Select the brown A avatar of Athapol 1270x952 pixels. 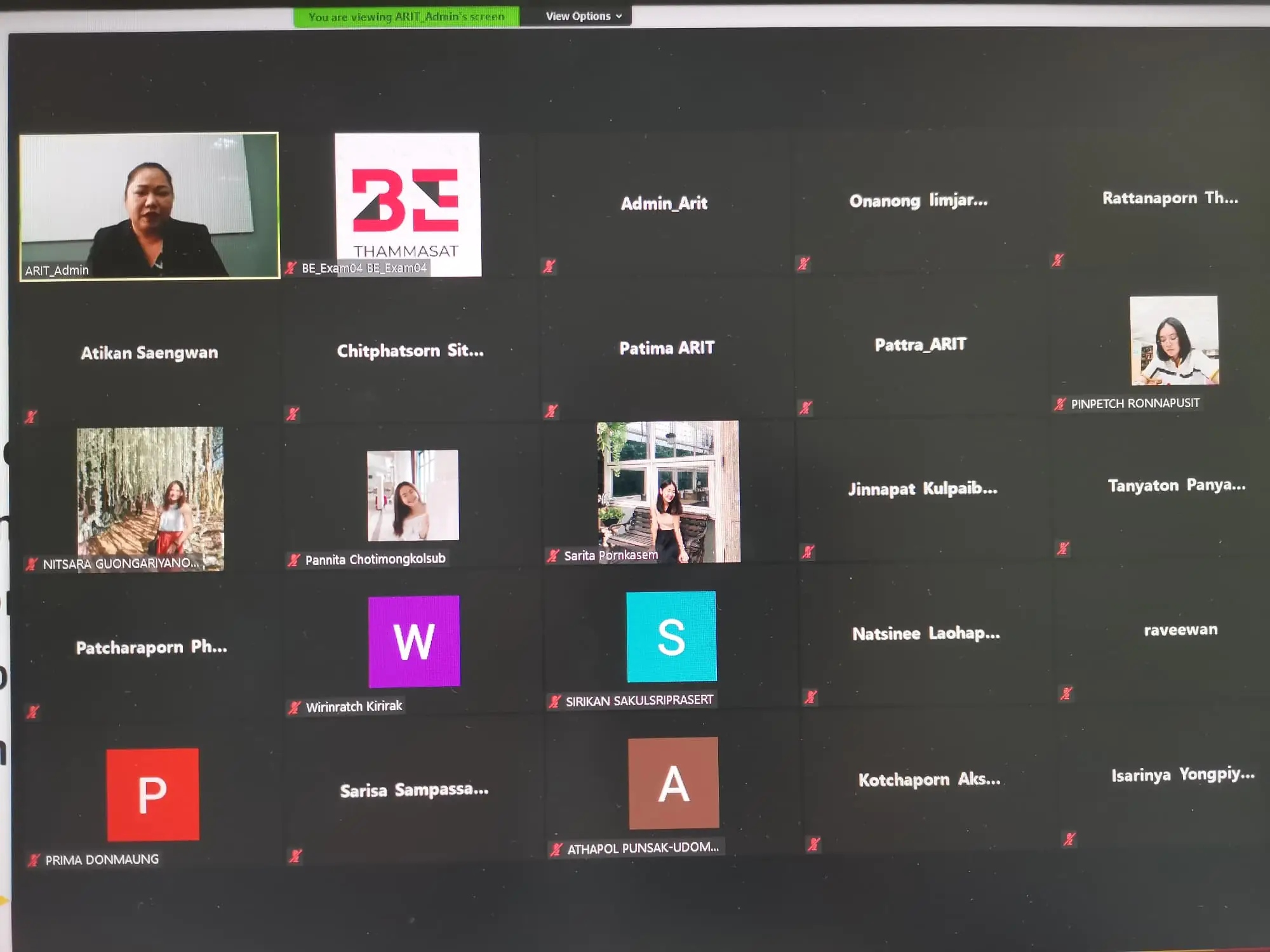click(674, 783)
